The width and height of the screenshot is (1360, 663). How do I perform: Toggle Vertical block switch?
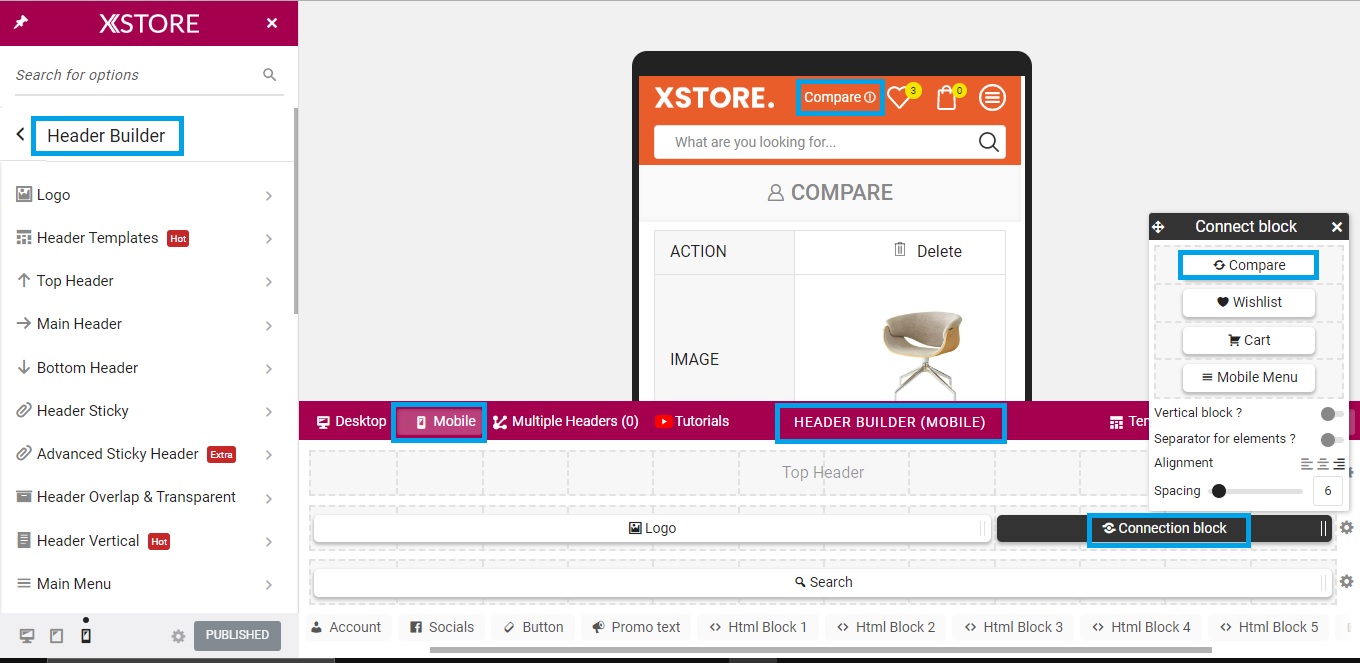pyautogui.click(x=1332, y=413)
